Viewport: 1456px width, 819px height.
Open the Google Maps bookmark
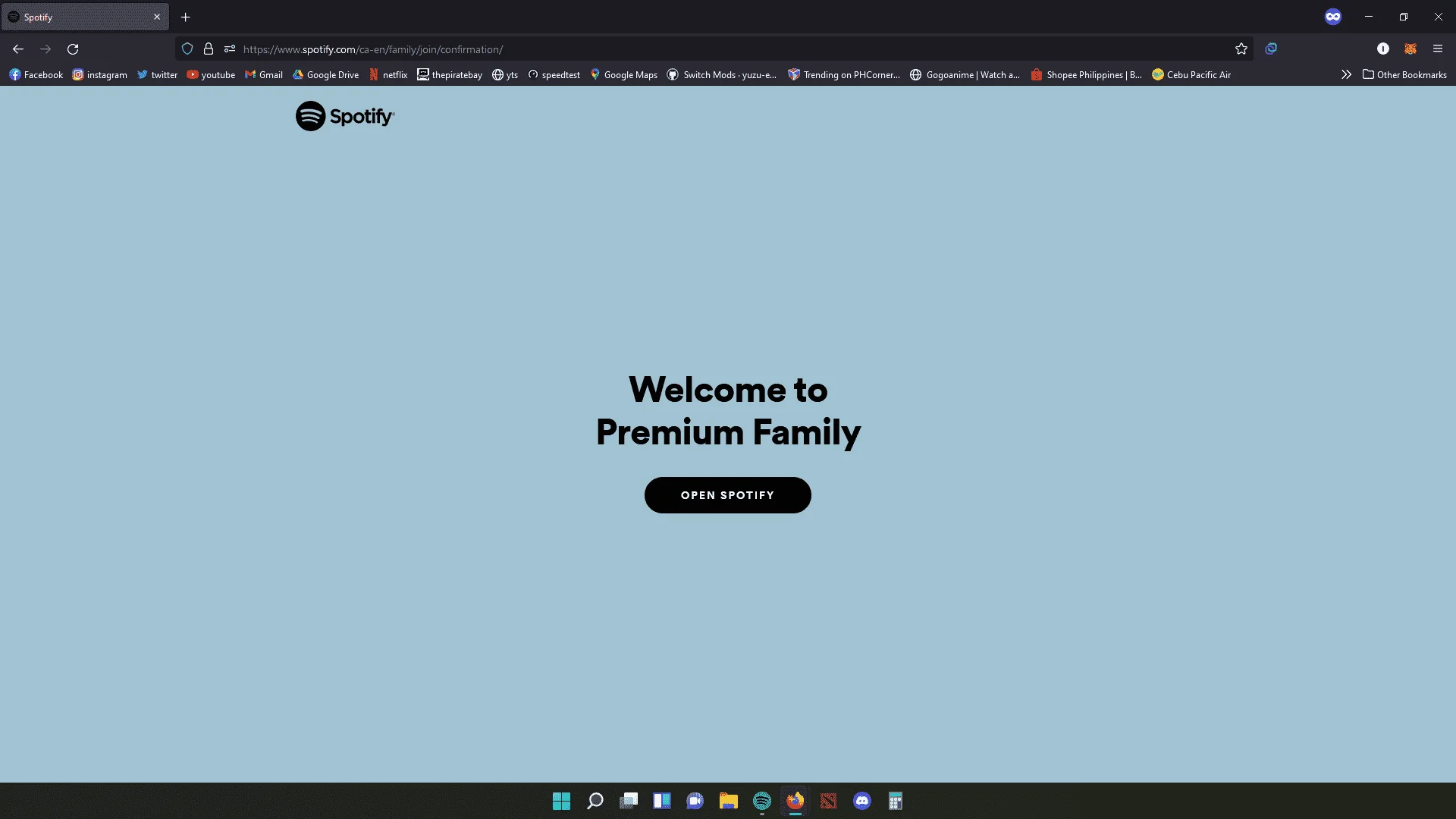click(623, 75)
